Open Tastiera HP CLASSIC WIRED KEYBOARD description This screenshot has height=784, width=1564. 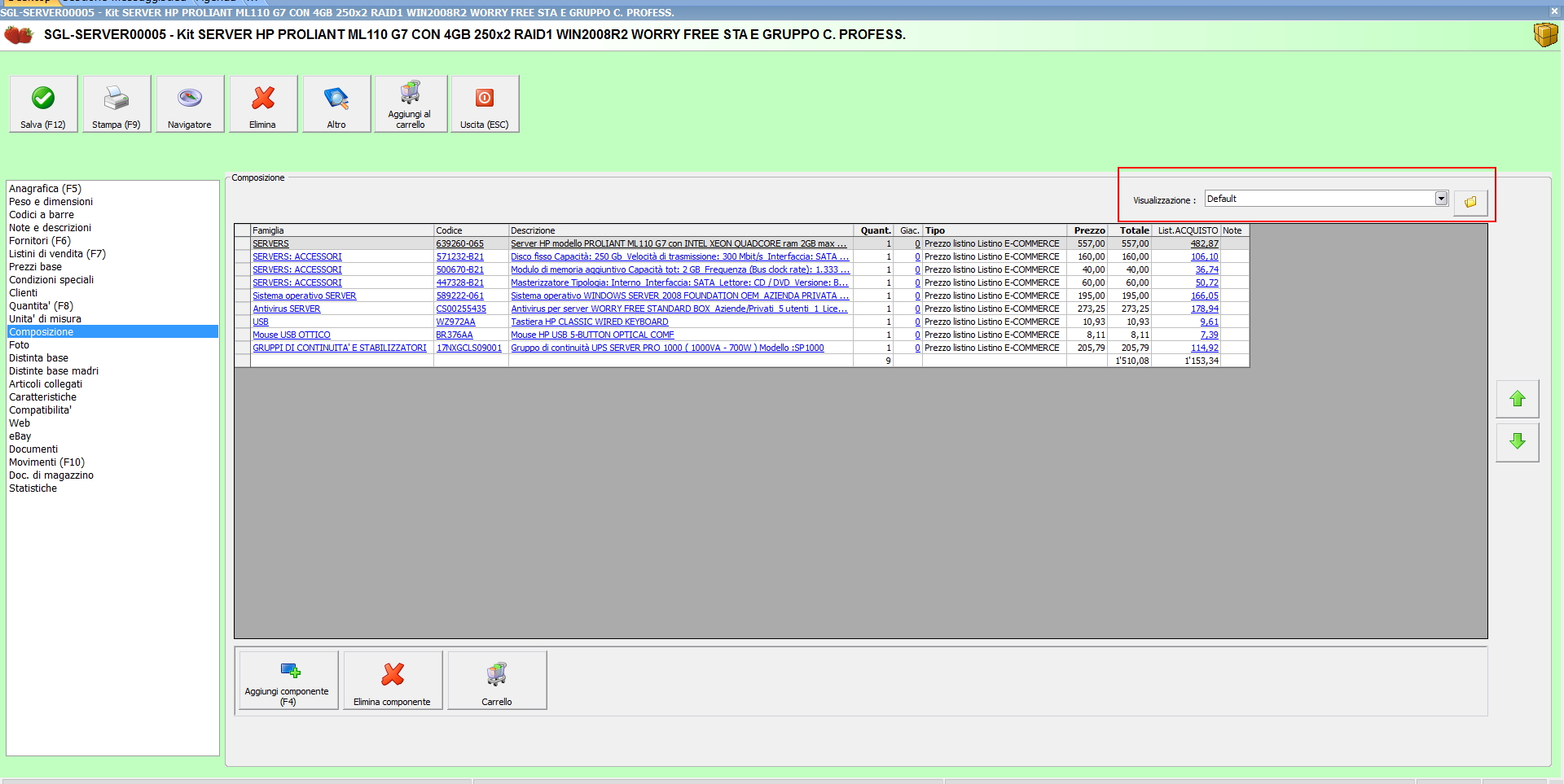point(590,322)
